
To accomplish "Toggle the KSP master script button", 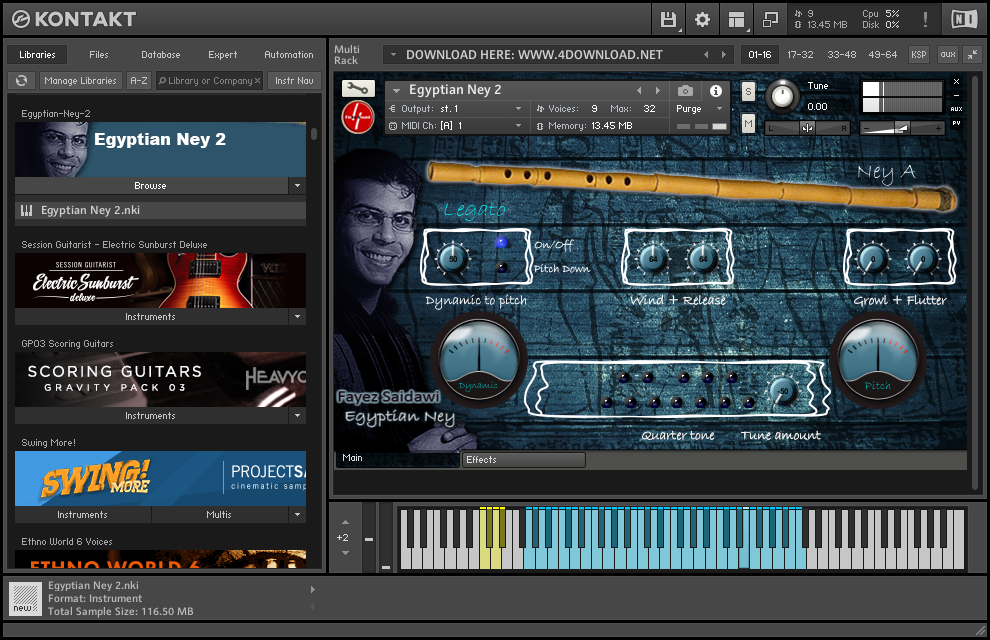I will coord(919,55).
